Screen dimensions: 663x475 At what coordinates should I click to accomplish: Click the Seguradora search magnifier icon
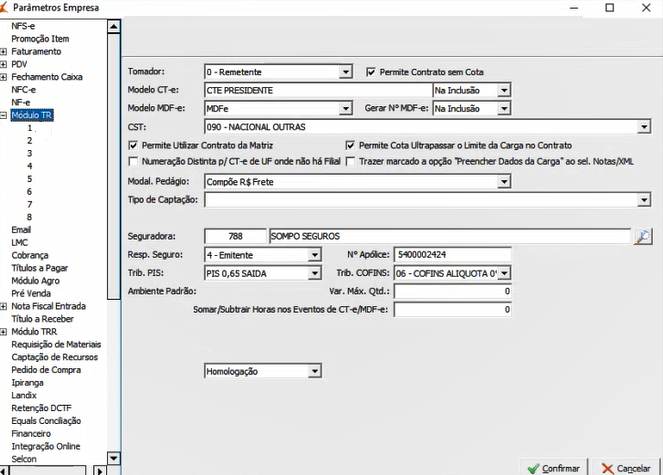tap(643, 236)
